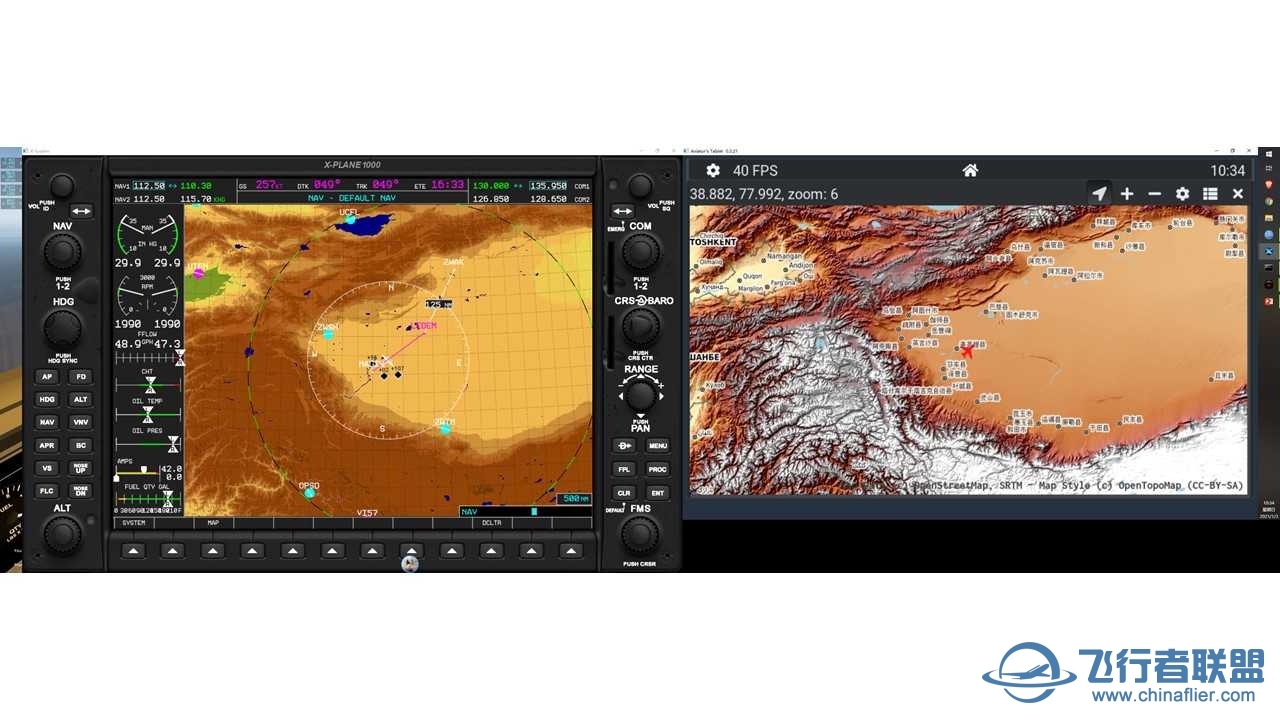The image size is (1280, 720).
Task: Click the NOSE UP key
Action: pos(80,468)
